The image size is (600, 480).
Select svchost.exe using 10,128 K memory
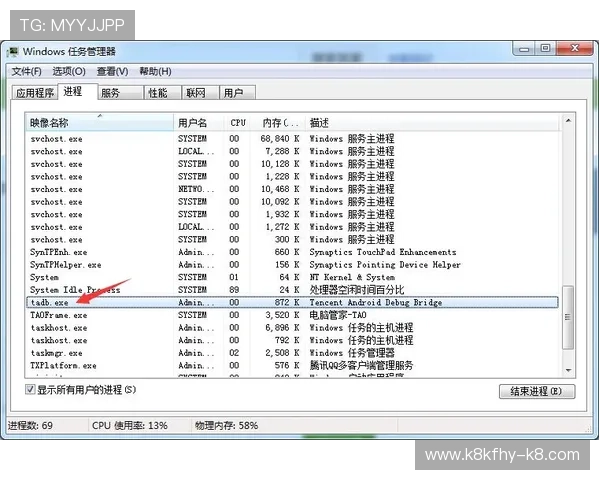point(292,164)
